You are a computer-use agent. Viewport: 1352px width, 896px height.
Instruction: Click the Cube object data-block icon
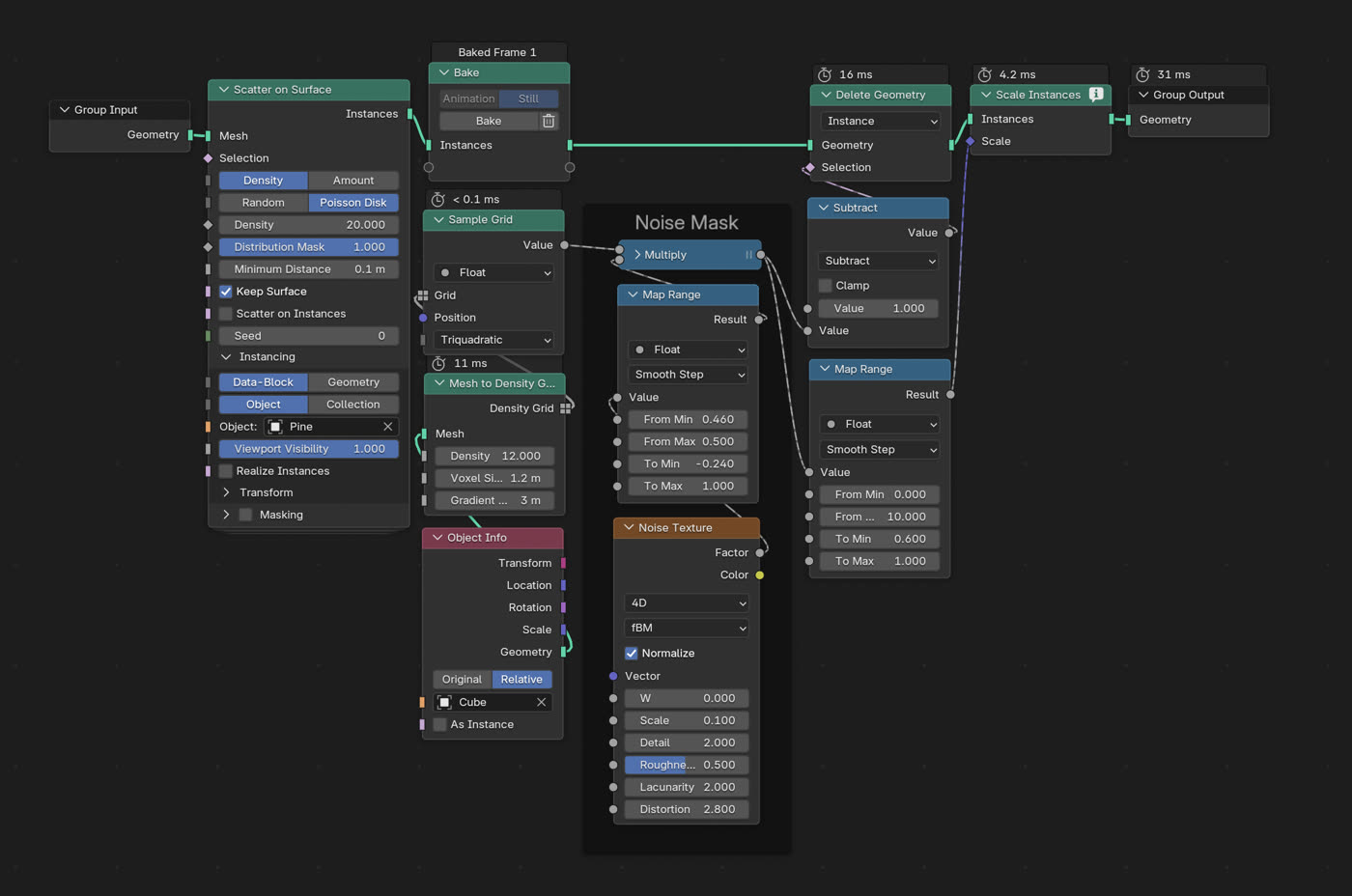point(445,702)
